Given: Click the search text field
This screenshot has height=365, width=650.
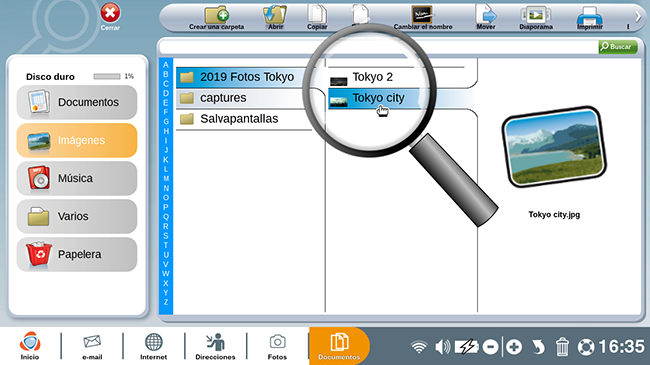Looking at the screenshot, I should click(378, 47).
